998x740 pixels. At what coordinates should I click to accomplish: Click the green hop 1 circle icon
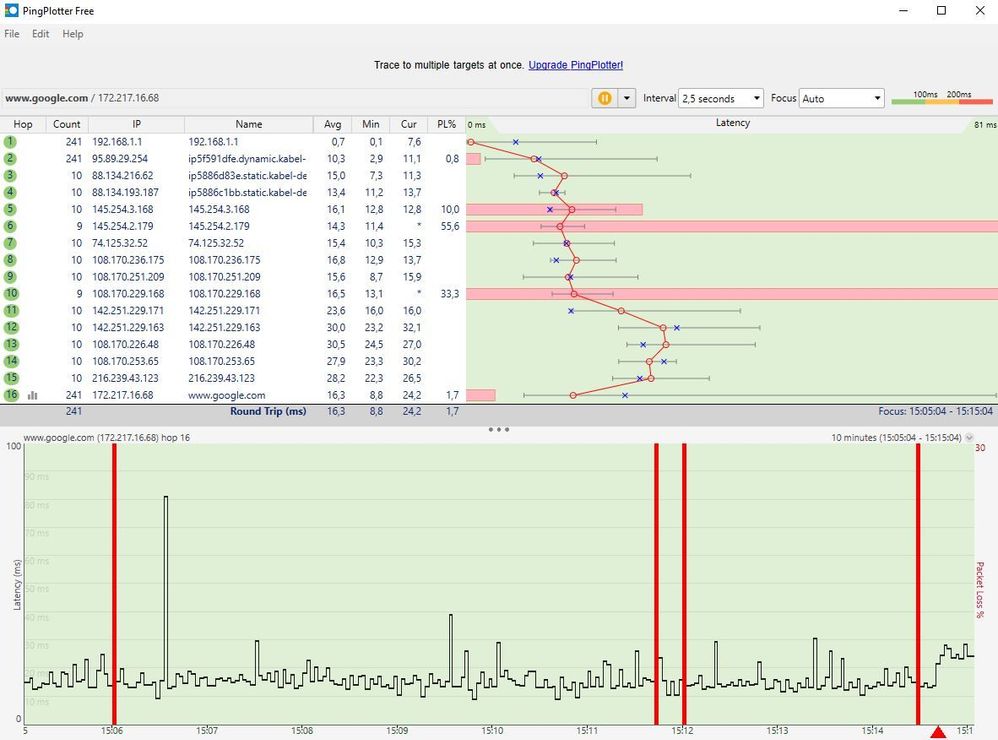click(10, 142)
